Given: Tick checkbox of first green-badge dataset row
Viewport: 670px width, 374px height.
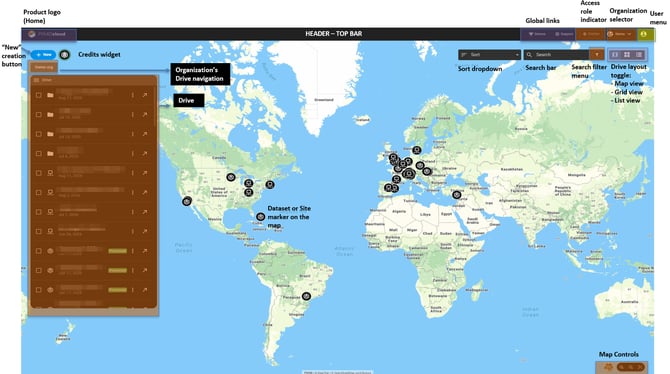Looking at the screenshot, I should [38, 251].
